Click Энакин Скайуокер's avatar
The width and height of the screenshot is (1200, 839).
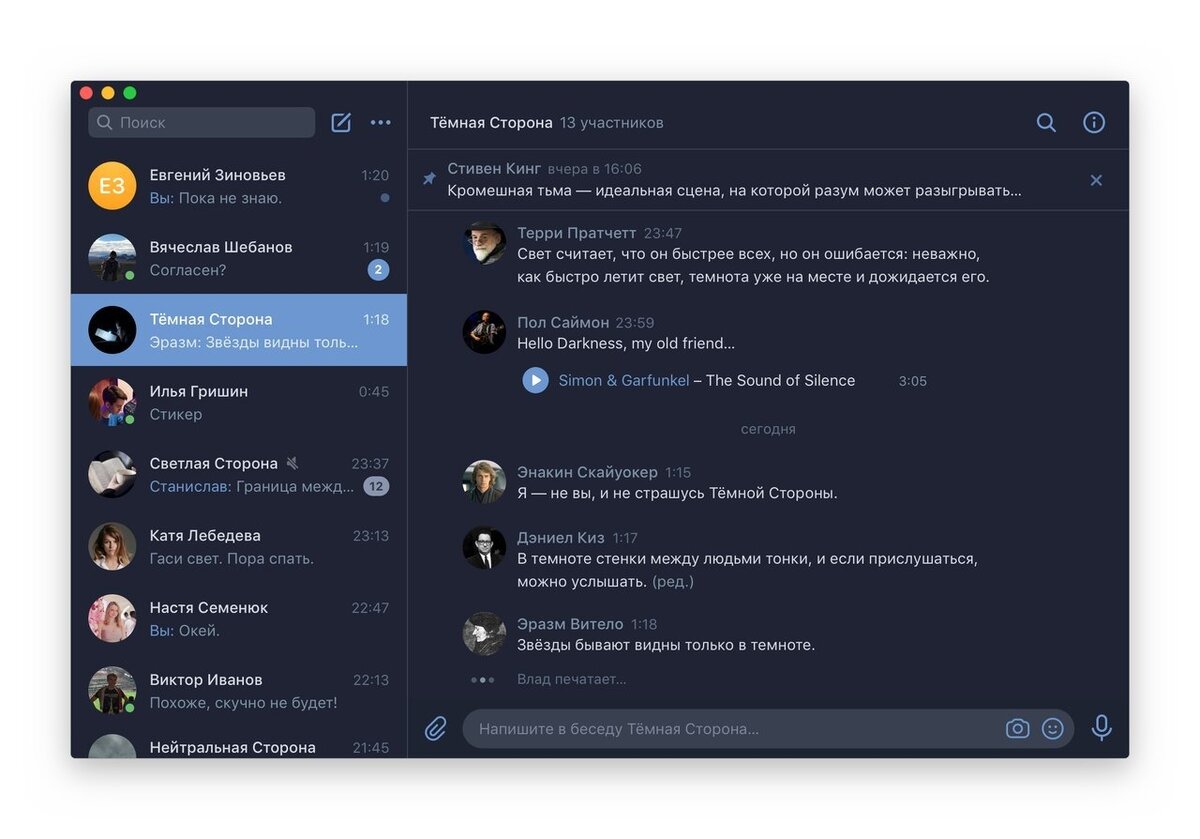484,482
